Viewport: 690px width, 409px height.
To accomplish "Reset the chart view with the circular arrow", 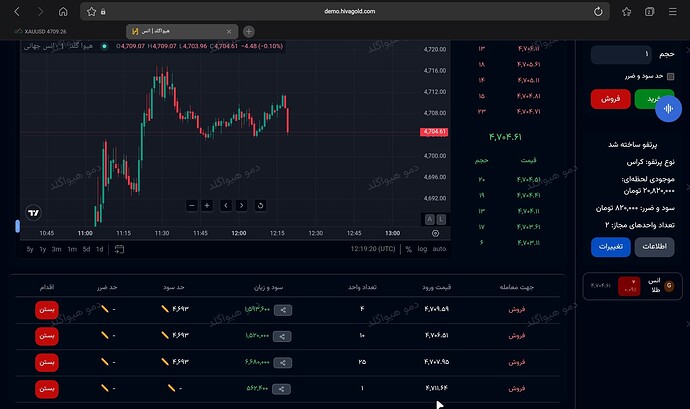I will pyautogui.click(x=260, y=206).
